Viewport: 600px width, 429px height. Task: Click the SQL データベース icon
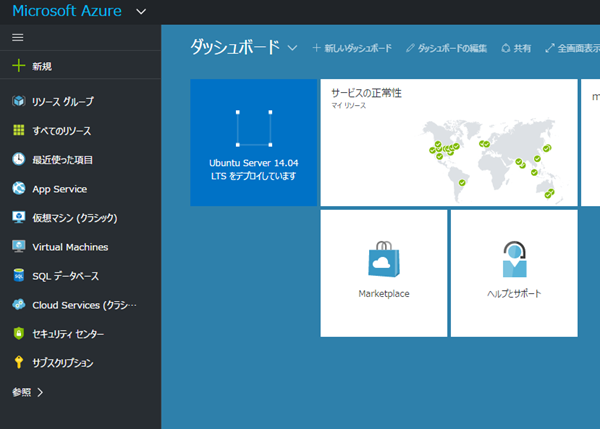point(18,276)
